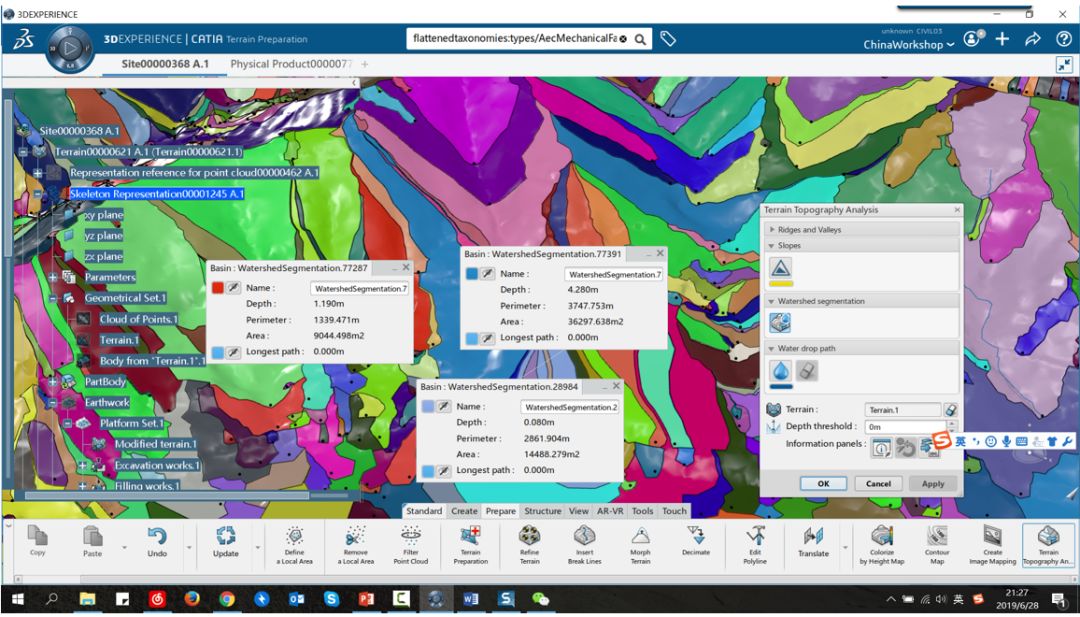Viewport: 1080px width, 617px height.
Task: Switch to the Structure tab
Action: (542, 511)
